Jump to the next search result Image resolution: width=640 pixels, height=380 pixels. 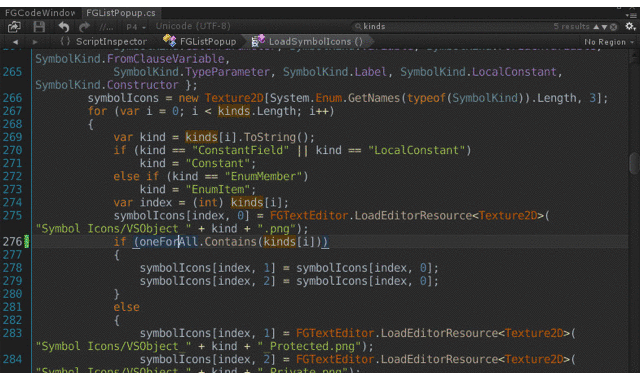[x=604, y=27]
